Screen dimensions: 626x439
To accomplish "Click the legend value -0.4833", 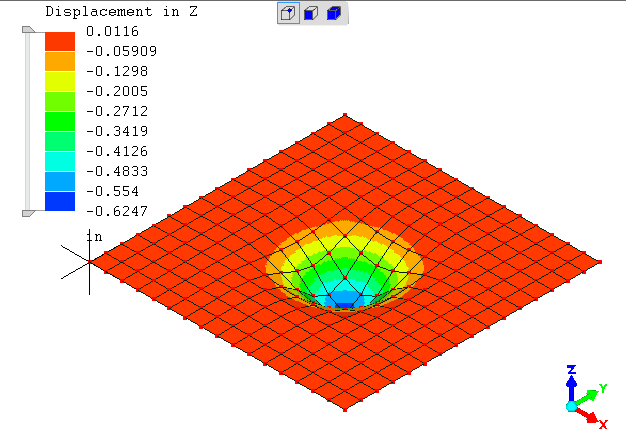I will tap(117, 171).
